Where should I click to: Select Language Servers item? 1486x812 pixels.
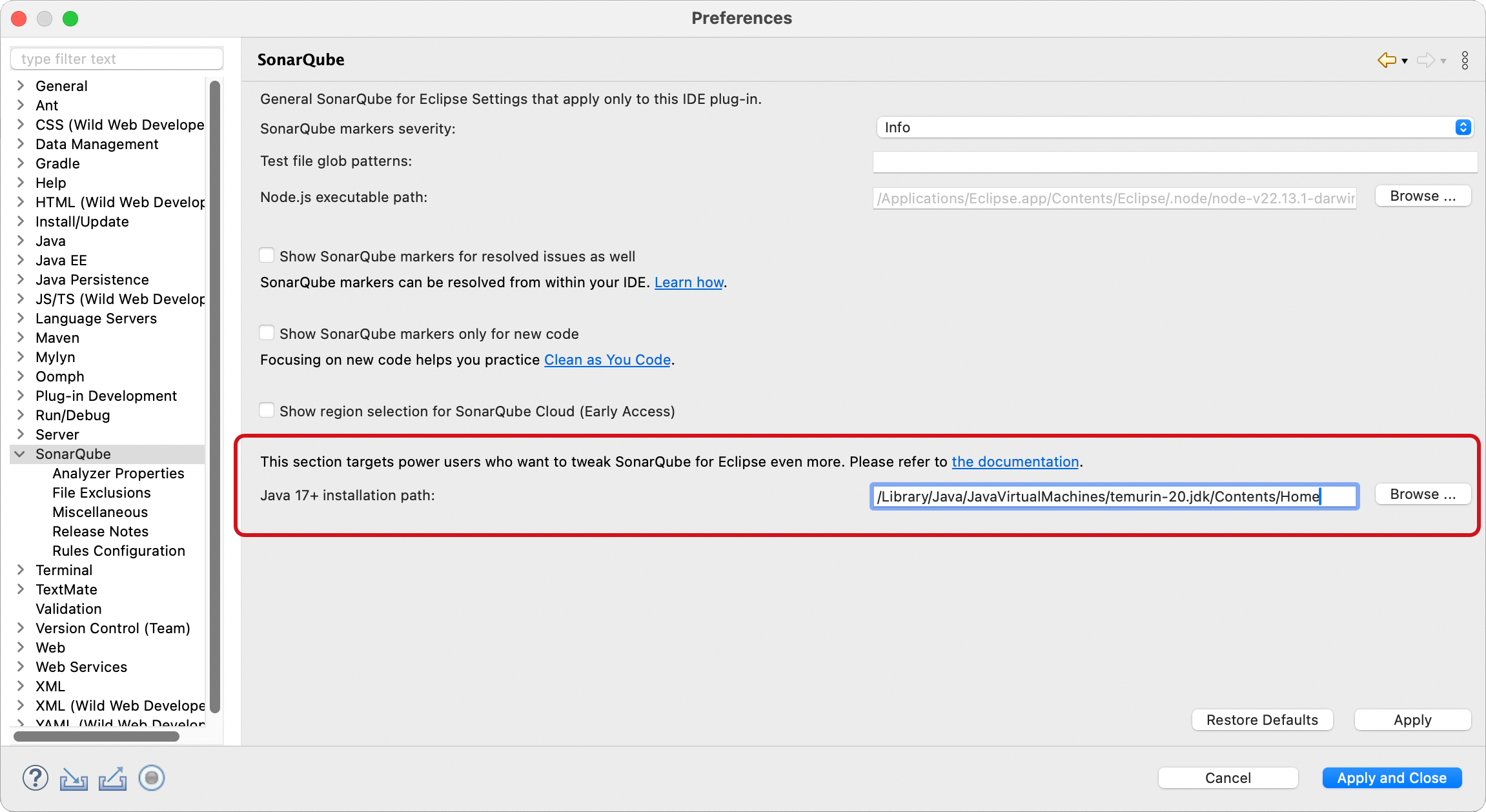(x=96, y=318)
